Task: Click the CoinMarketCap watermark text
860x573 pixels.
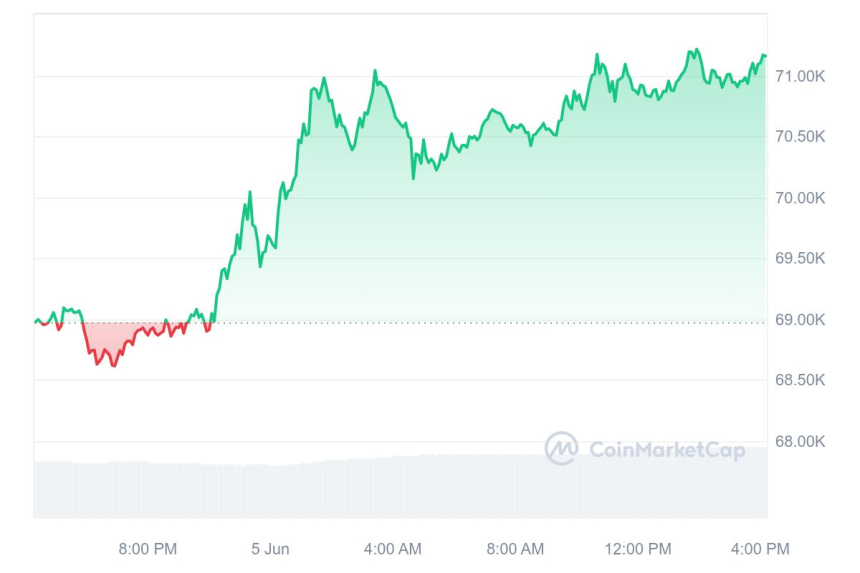Action: point(666,450)
